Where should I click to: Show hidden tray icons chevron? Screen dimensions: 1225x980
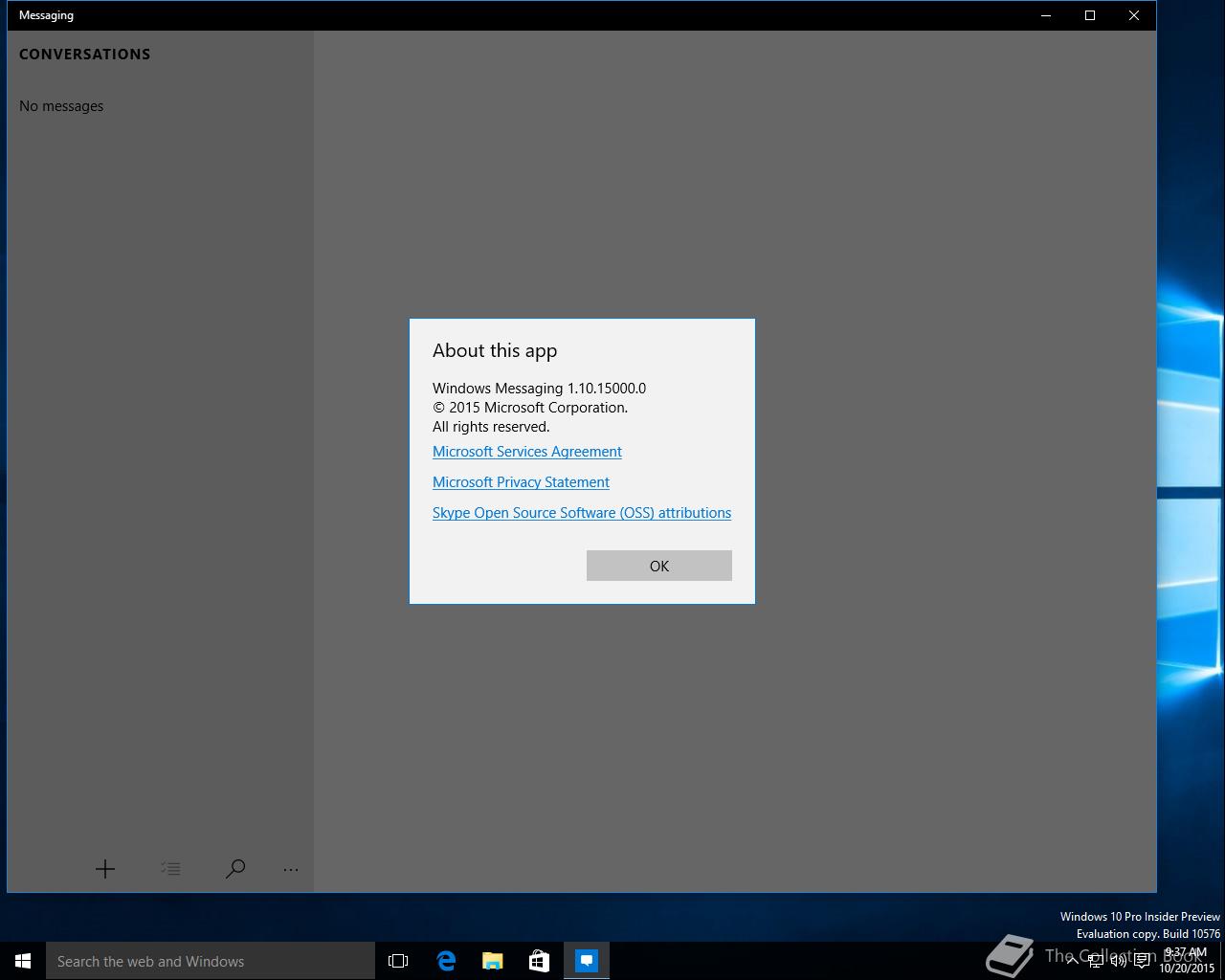(x=1073, y=961)
